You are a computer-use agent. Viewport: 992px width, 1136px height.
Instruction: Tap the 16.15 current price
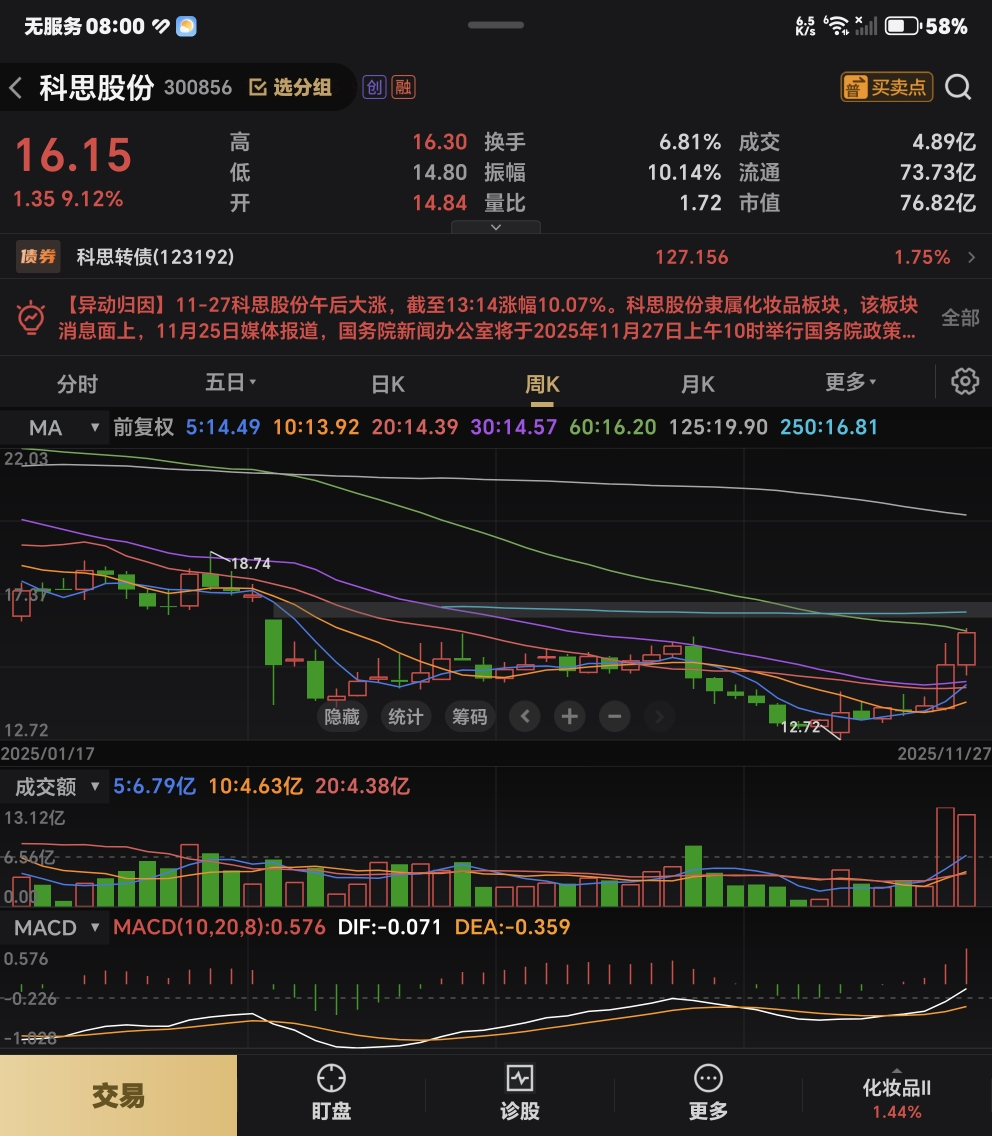pyautogui.click(x=73, y=155)
